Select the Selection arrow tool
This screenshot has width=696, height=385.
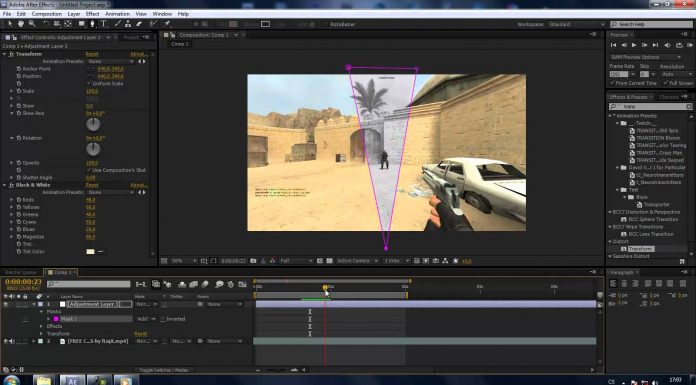(x=10, y=24)
